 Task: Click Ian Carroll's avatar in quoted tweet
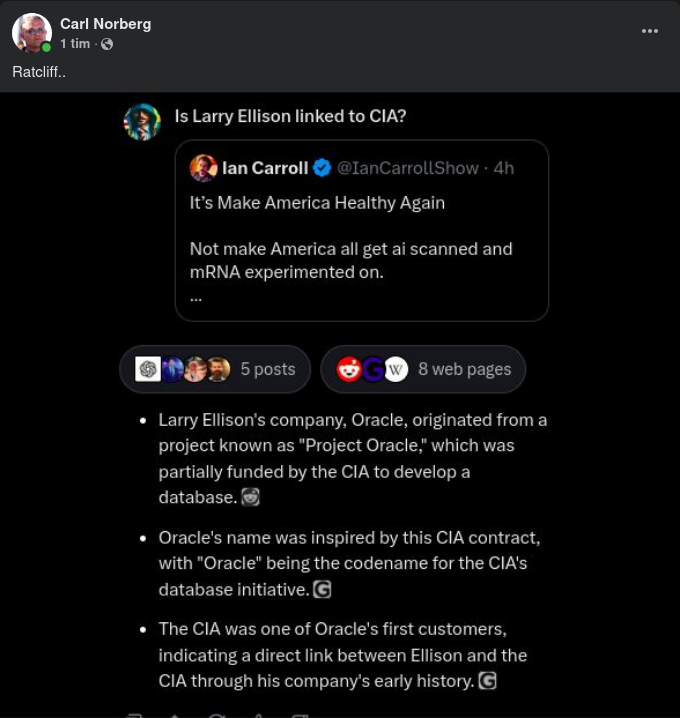[204, 168]
